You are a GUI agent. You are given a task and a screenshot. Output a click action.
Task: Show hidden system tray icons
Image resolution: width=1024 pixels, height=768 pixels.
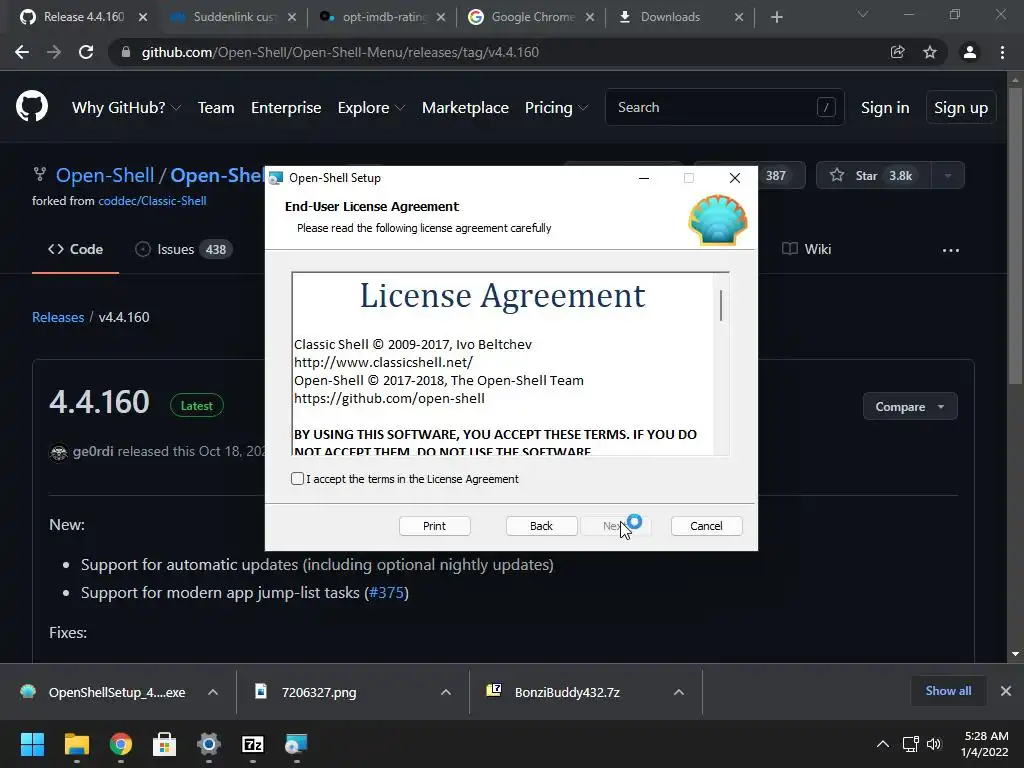click(x=882, y=744)
